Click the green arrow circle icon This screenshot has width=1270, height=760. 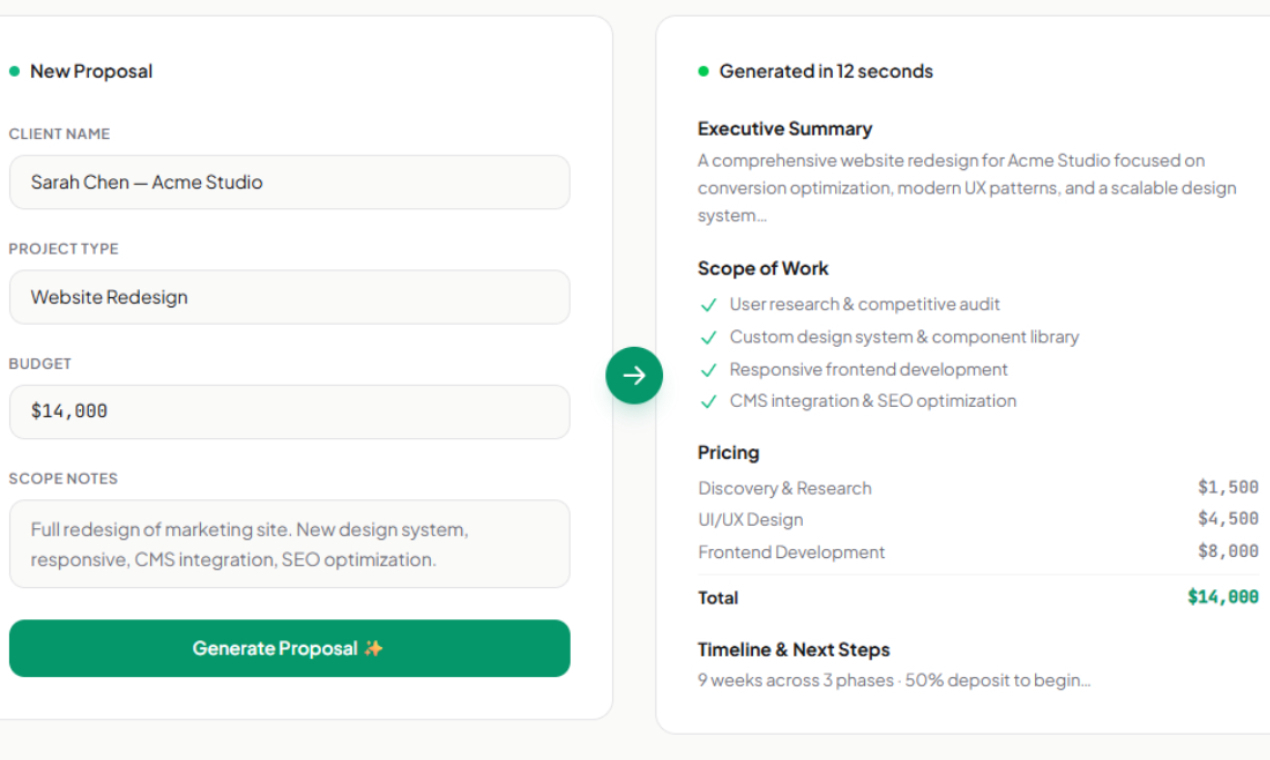coord(634,376)
